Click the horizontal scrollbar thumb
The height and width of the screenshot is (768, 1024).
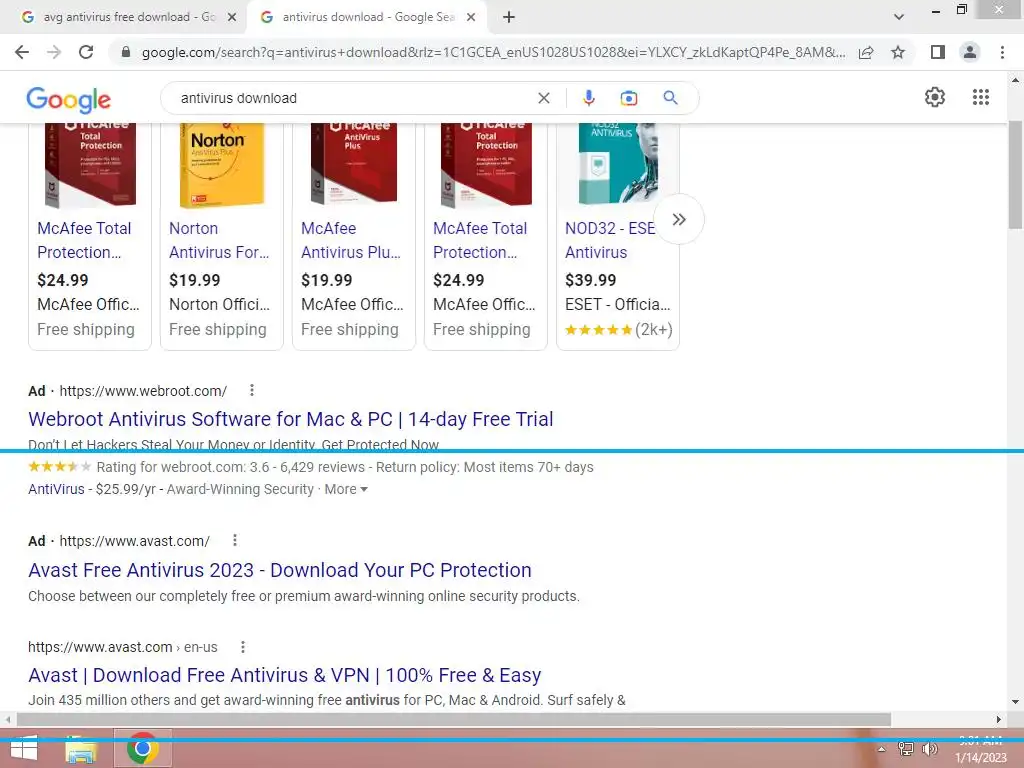[454, 720]
